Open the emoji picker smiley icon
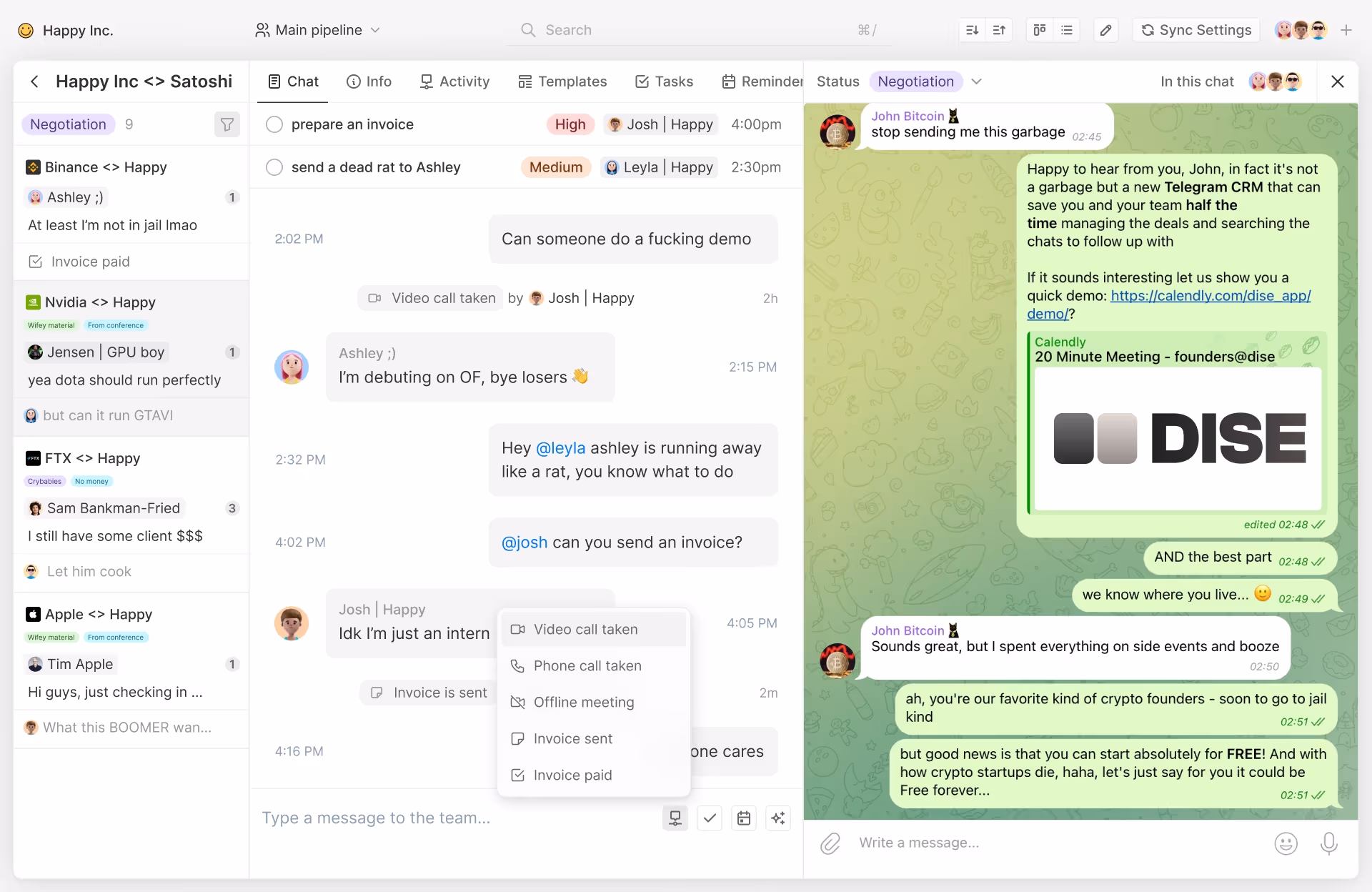Image resolution: width=1372 pixels, height=892 pixels. coord(1286,843)
